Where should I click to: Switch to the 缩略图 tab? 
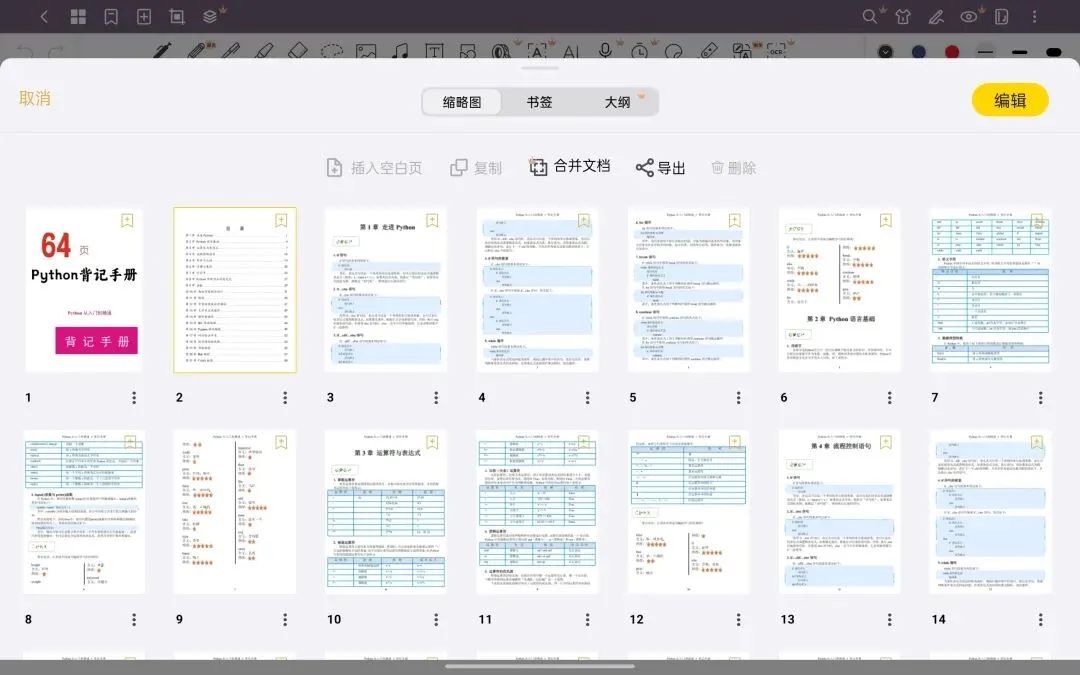click(x=461, y=102)
